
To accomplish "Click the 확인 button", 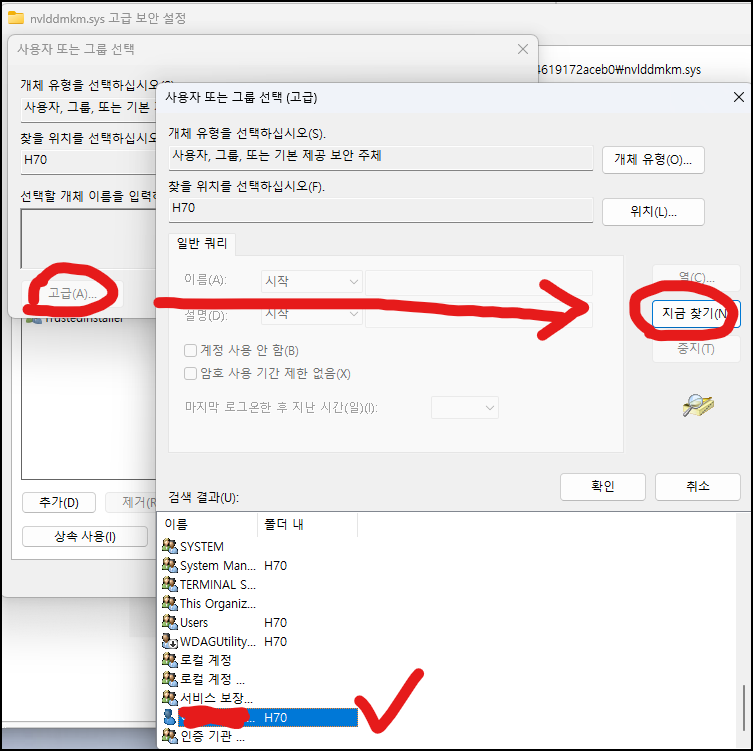I will pyautogui.click(x=603, y=487).
